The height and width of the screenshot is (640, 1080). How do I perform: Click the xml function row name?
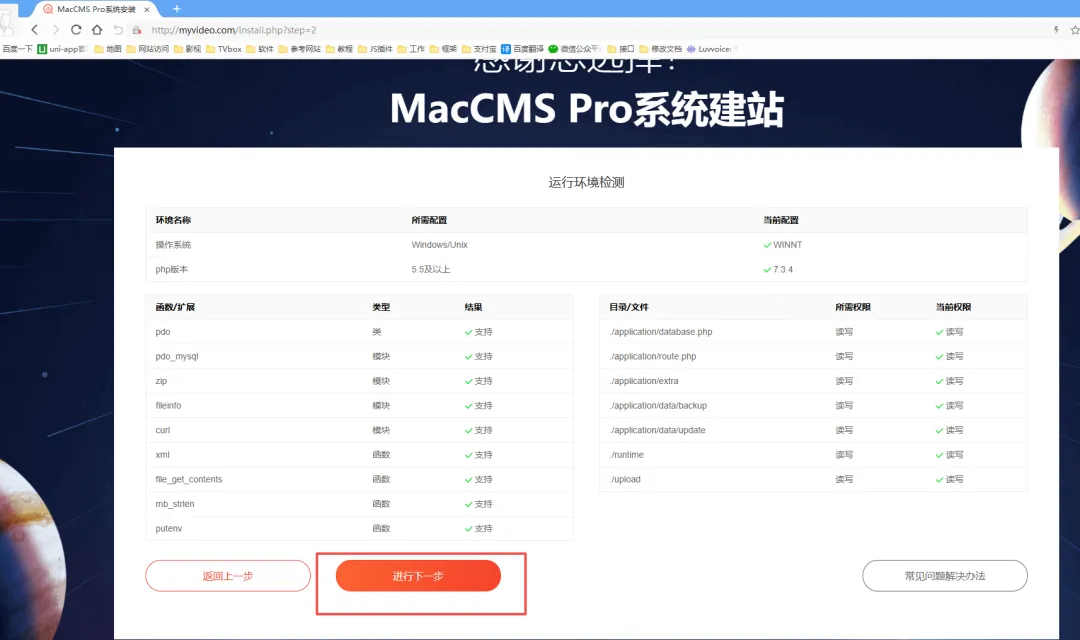click(163, 455)
